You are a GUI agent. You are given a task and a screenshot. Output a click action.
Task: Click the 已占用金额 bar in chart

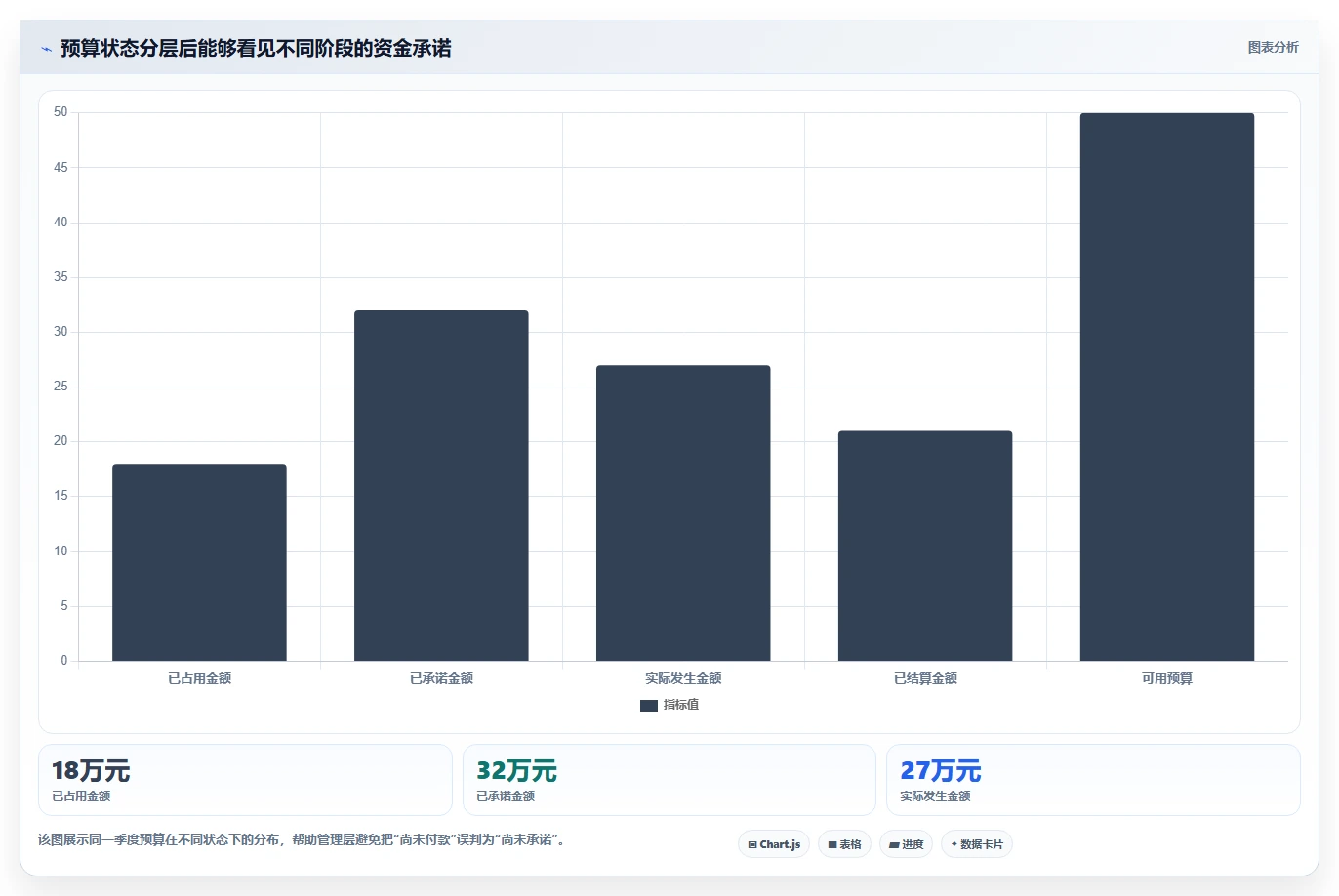pos(199,562)
